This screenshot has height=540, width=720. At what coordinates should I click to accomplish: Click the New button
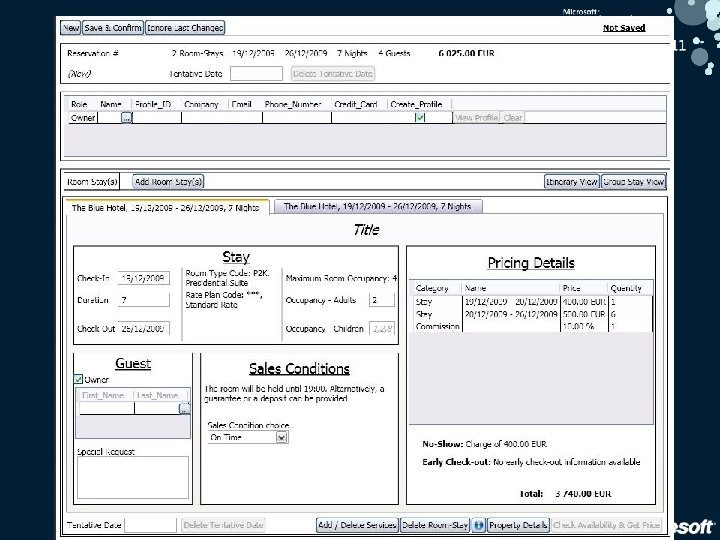71,28
